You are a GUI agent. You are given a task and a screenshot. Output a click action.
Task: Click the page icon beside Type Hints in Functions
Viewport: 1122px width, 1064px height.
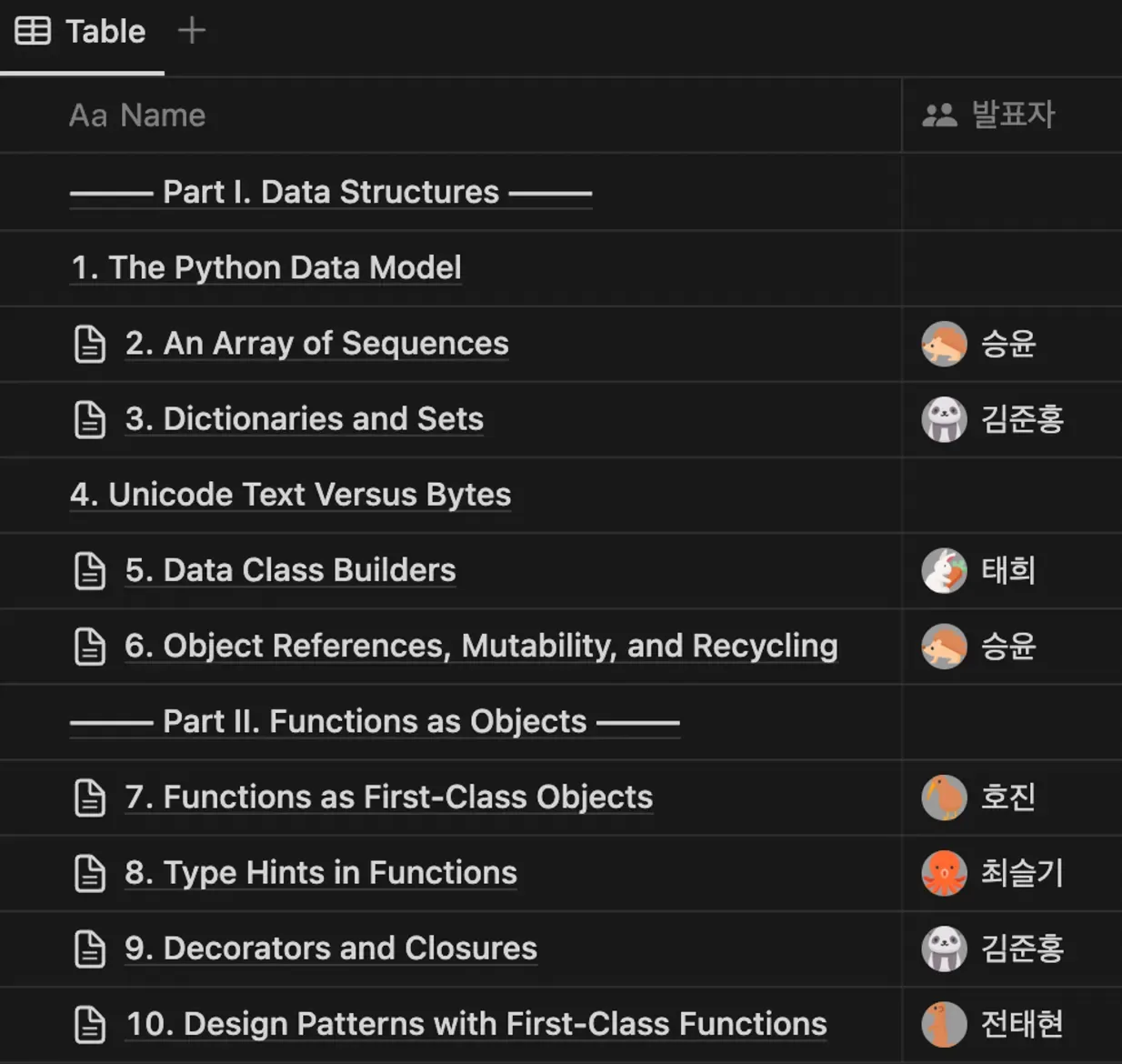coord(89,874)
